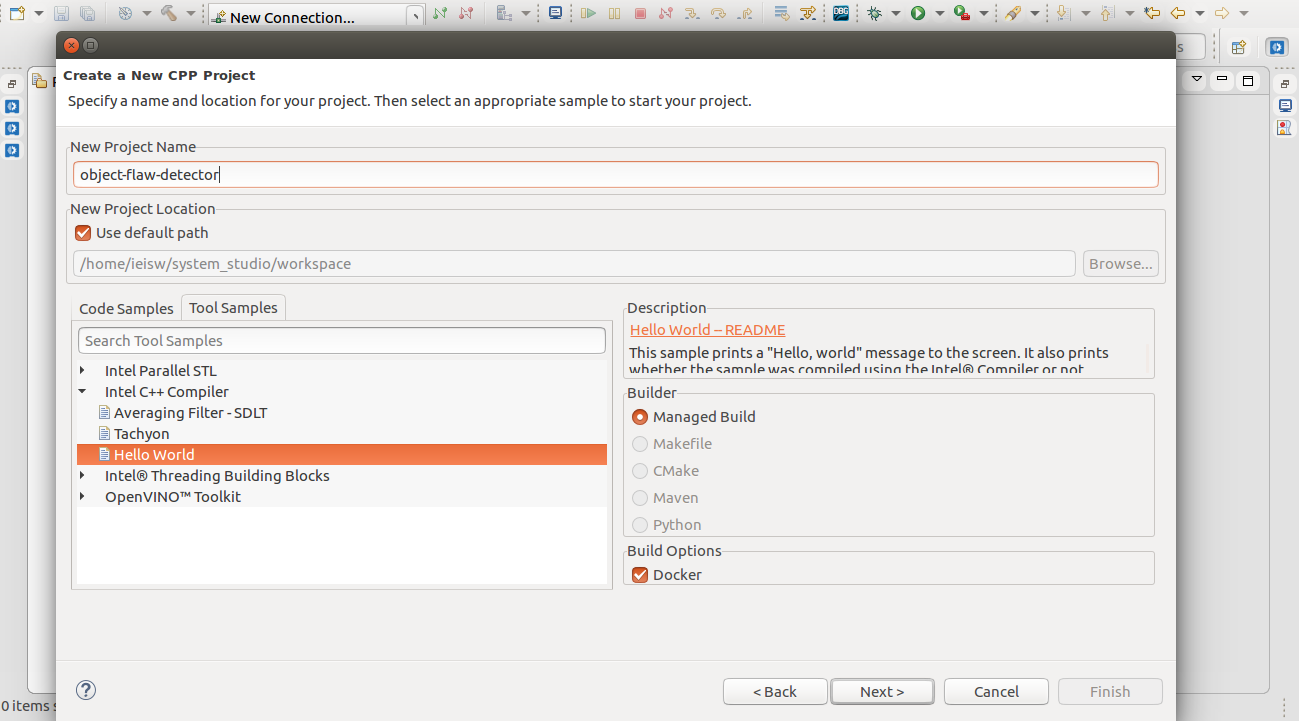Open the Run button dropdown arrow
This screenshot has height=721, width=1299.
(938, 14)
